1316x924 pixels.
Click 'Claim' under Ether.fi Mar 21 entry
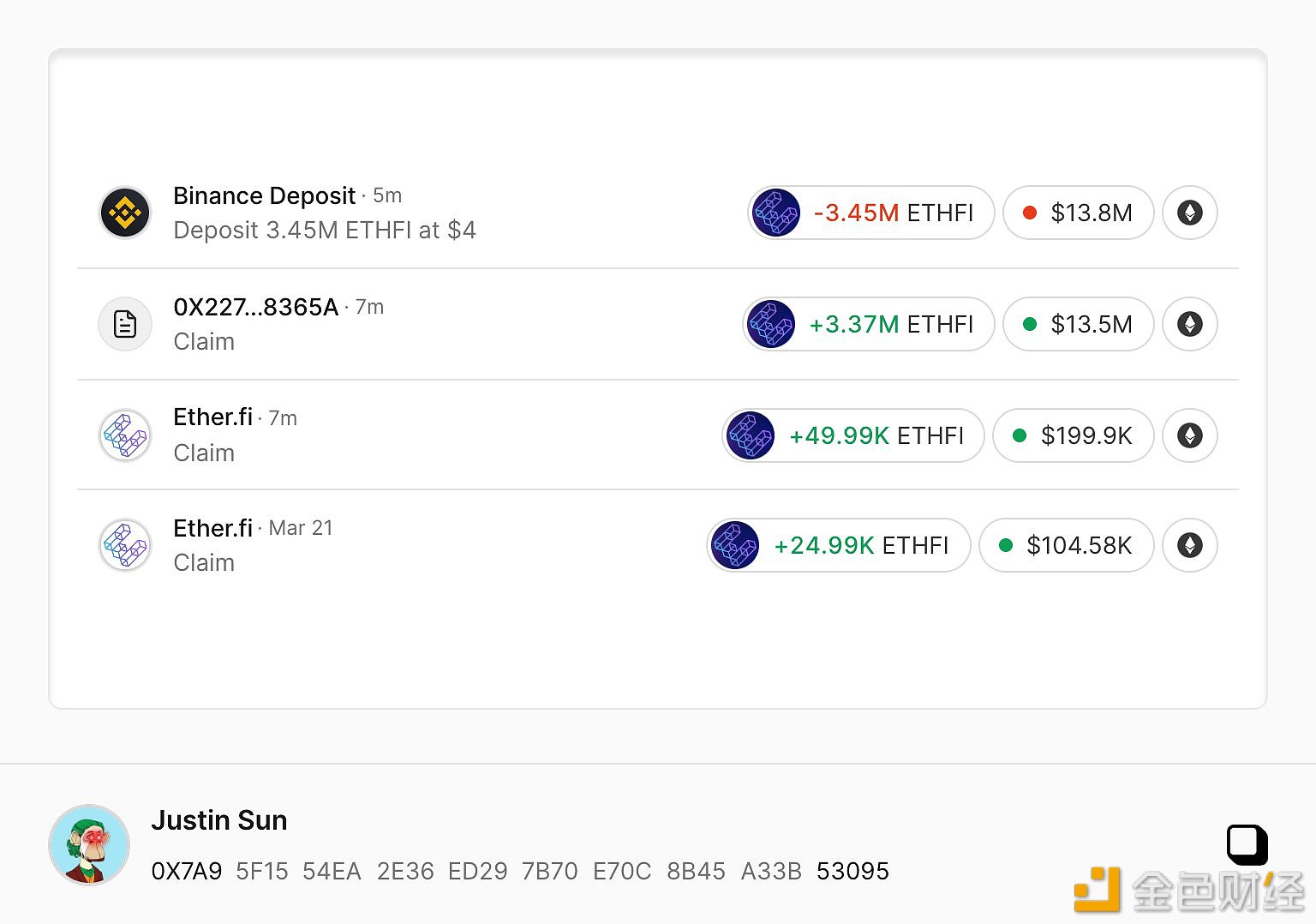tap(204, 562)
